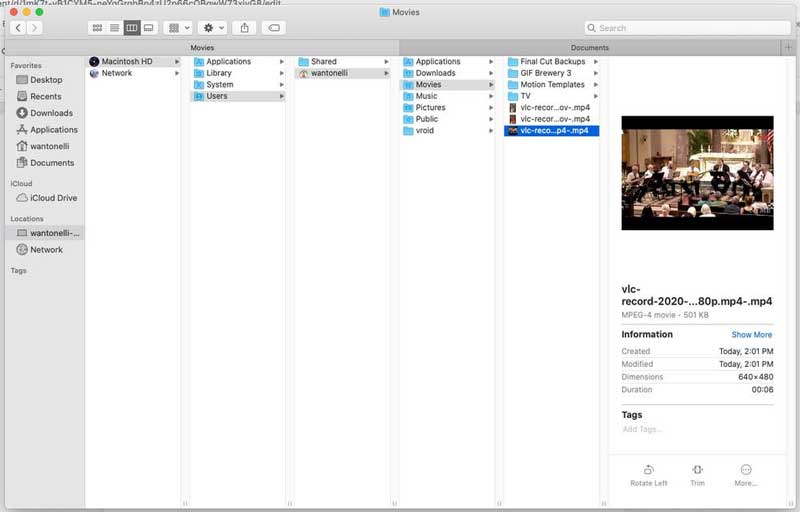Select highlighted vlc-reco...p4-.mp4 file

point(552,131)
